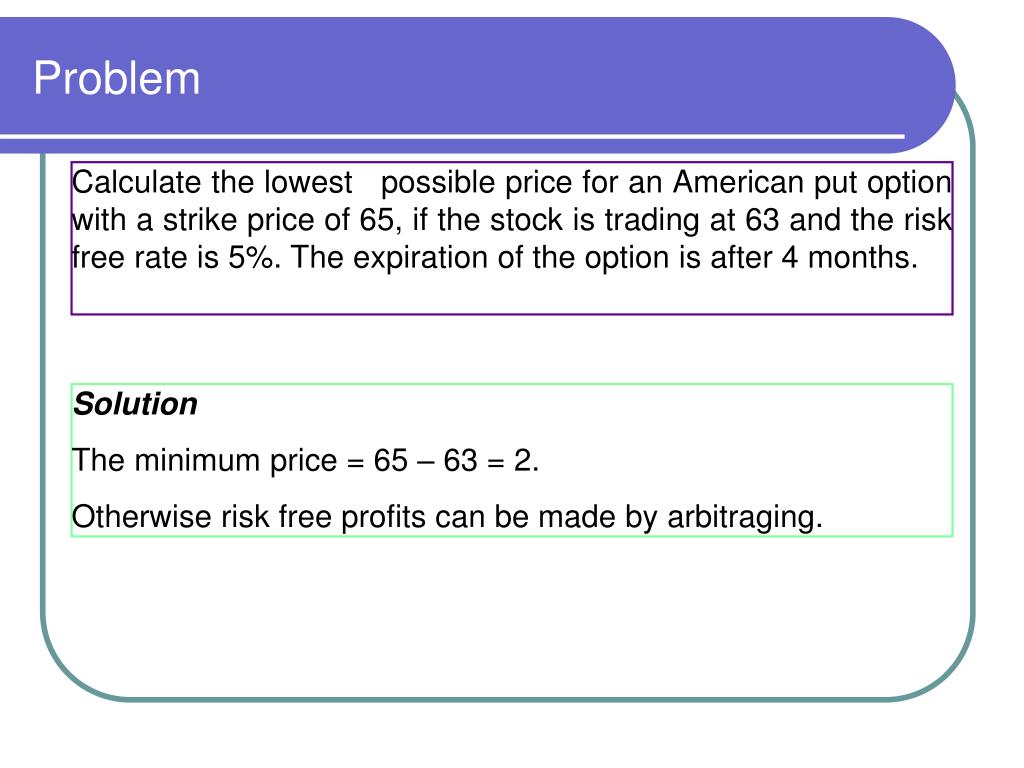Click the teal rounded border at slide bottom
Image resolution: width=1024 pixels, height=768 pixels.
pyautogui.click(x=509, y=699)
